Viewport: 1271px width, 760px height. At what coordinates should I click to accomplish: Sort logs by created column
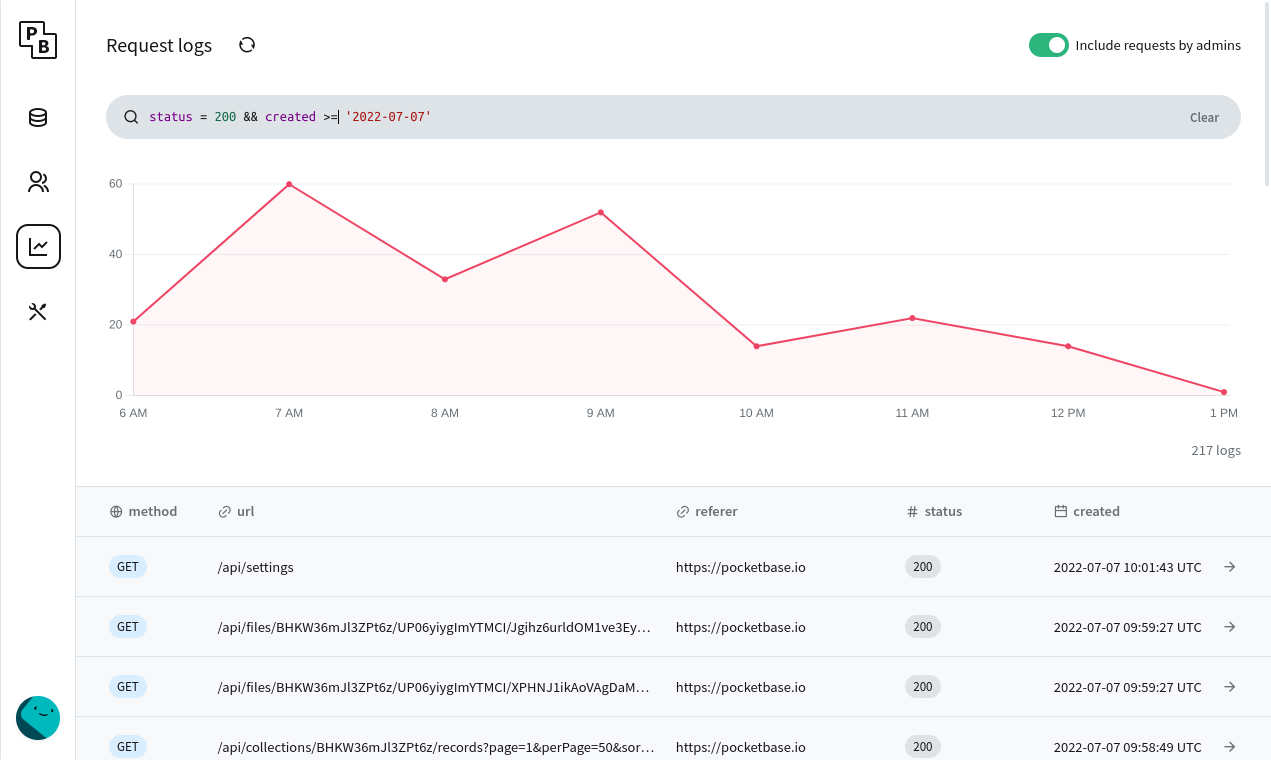[1087, 511]
